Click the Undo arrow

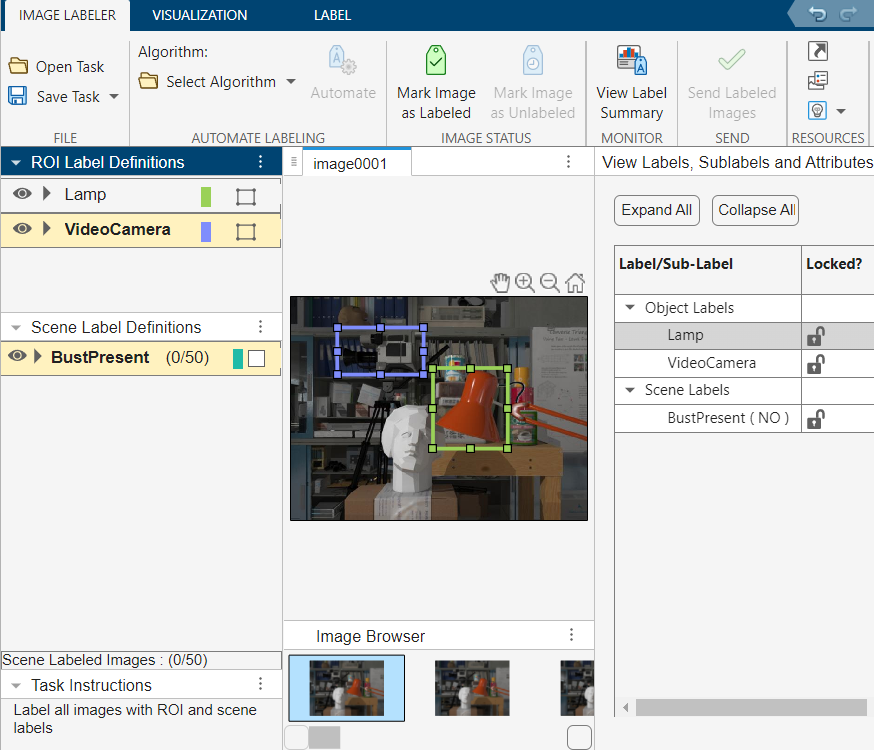818,14
